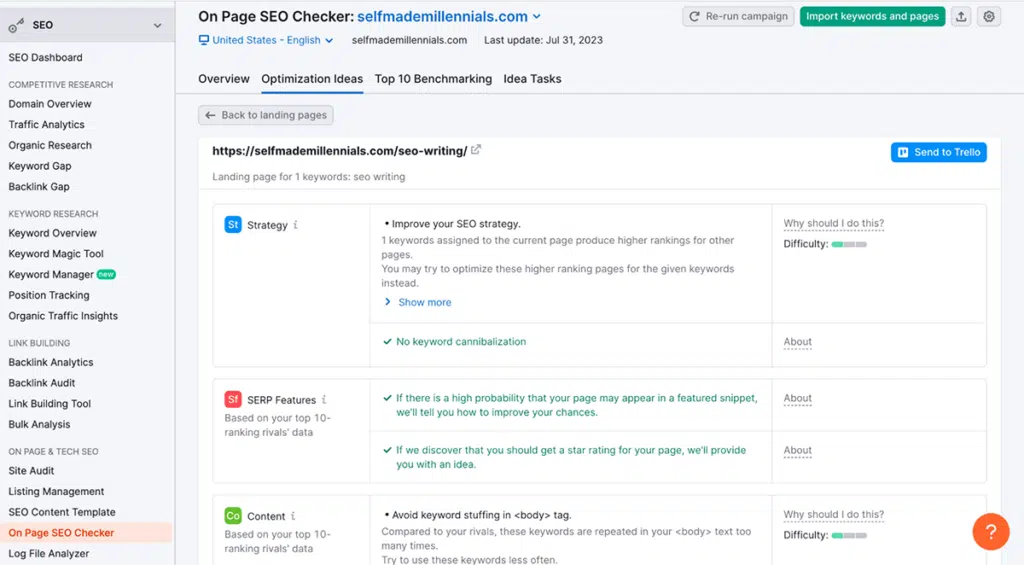Viewport: 1024px width, 565px height.
Task: Open Backlink Audit
Action: tap(42, 383)
